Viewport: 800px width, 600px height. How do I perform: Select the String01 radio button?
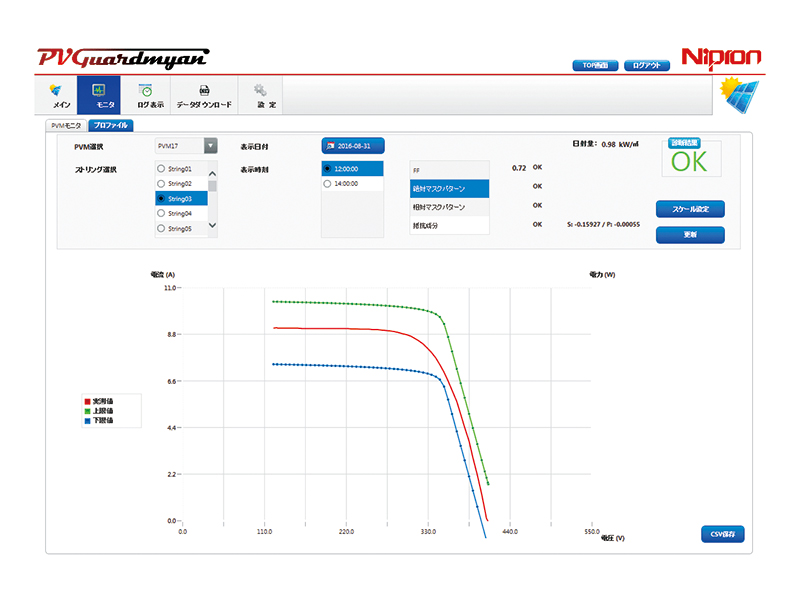pyautogui.click(x=161, y=169)
